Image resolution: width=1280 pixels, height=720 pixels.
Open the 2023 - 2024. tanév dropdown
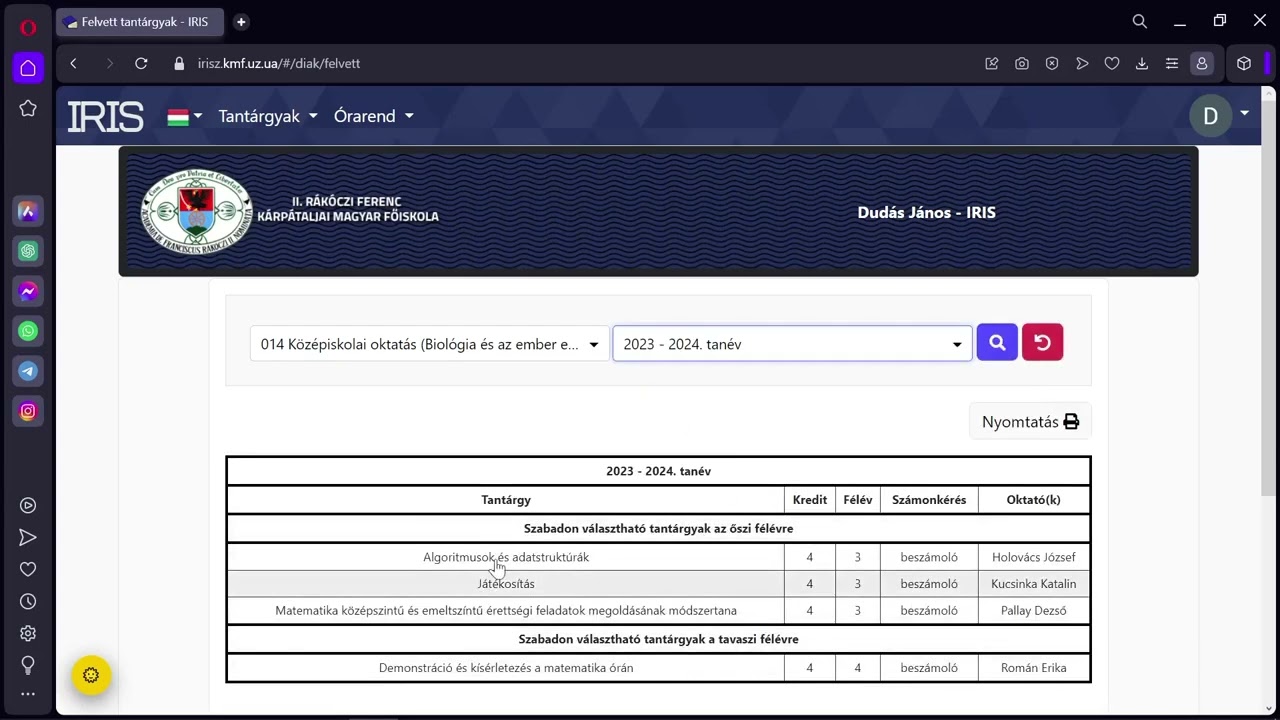click(792, 344)
